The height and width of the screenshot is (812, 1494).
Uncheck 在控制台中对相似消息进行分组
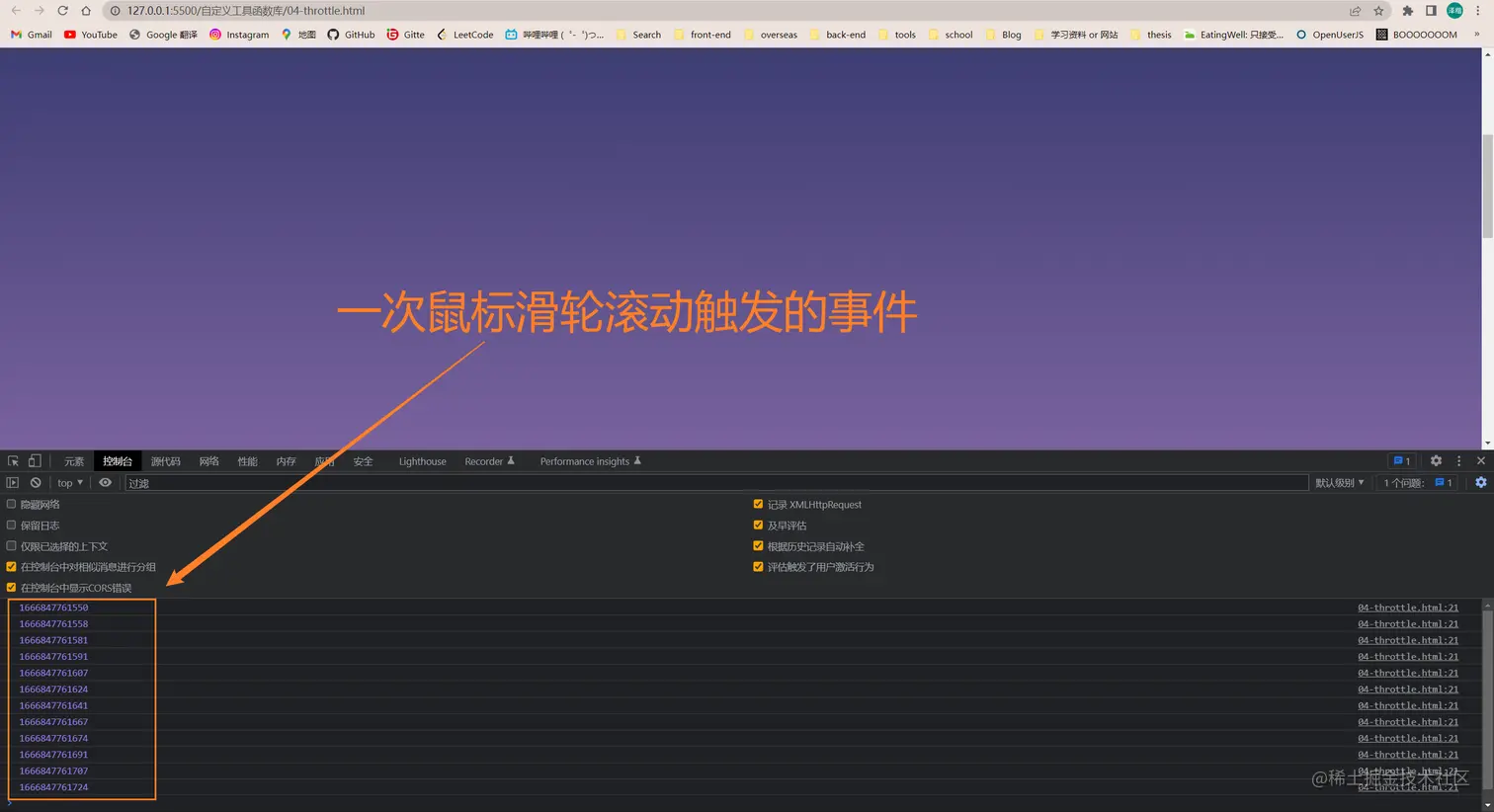[x=12, y=567]
